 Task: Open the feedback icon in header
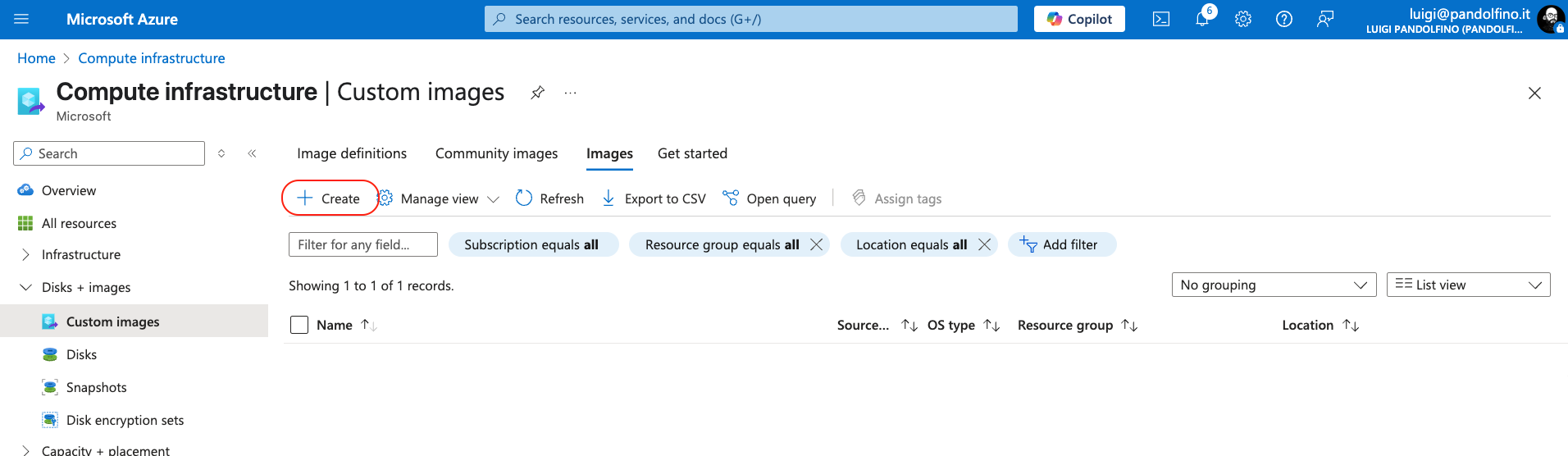pyautogui.click(x=1325, y=19)
